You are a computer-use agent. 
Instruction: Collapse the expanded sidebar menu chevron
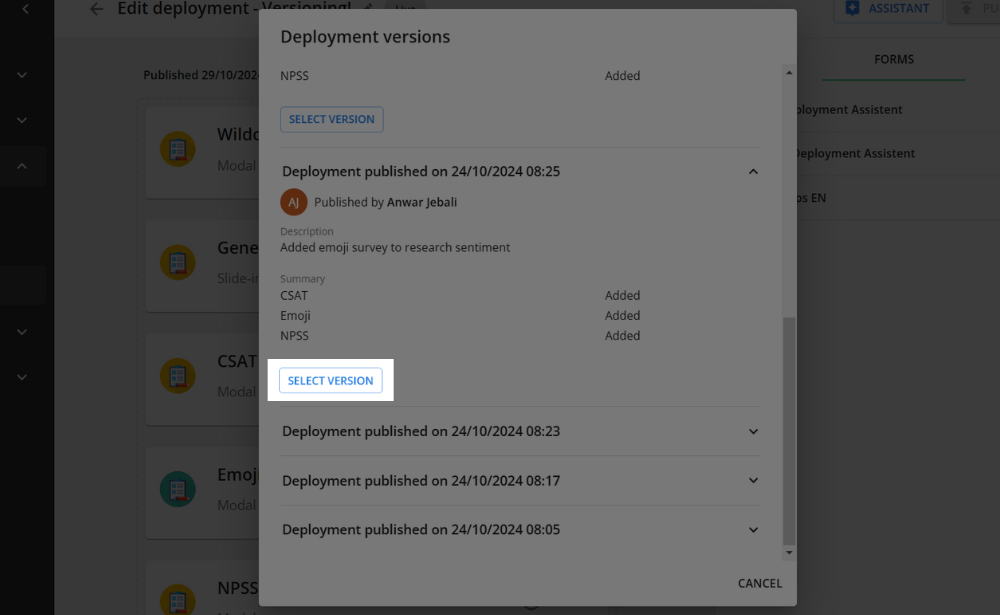tap(22, 166)
